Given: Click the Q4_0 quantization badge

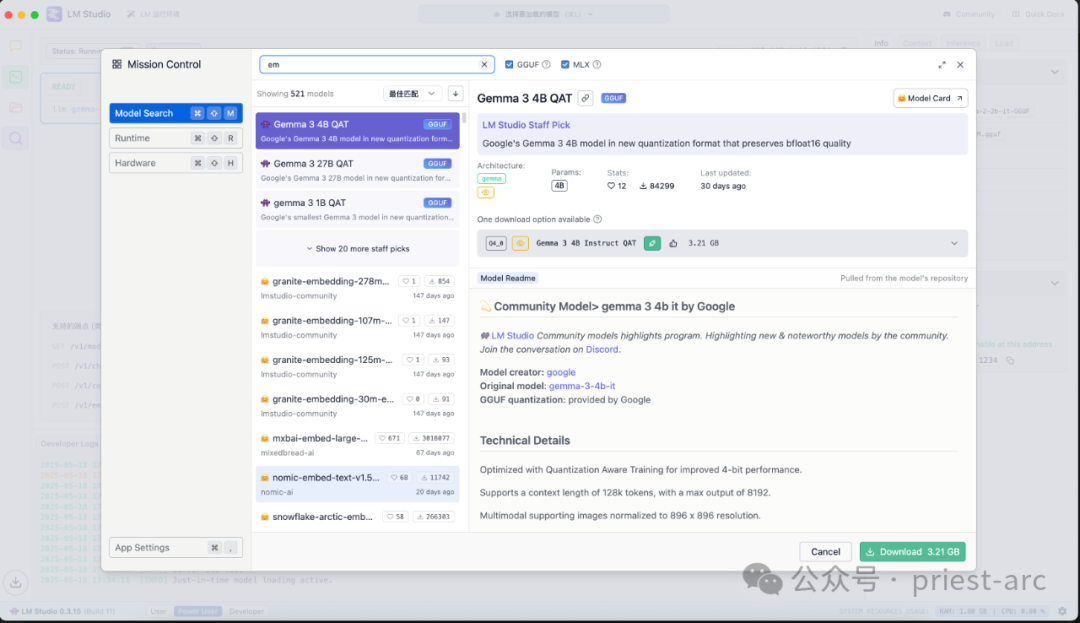Looking at the screenshot, I should click(x=496, y=243).
